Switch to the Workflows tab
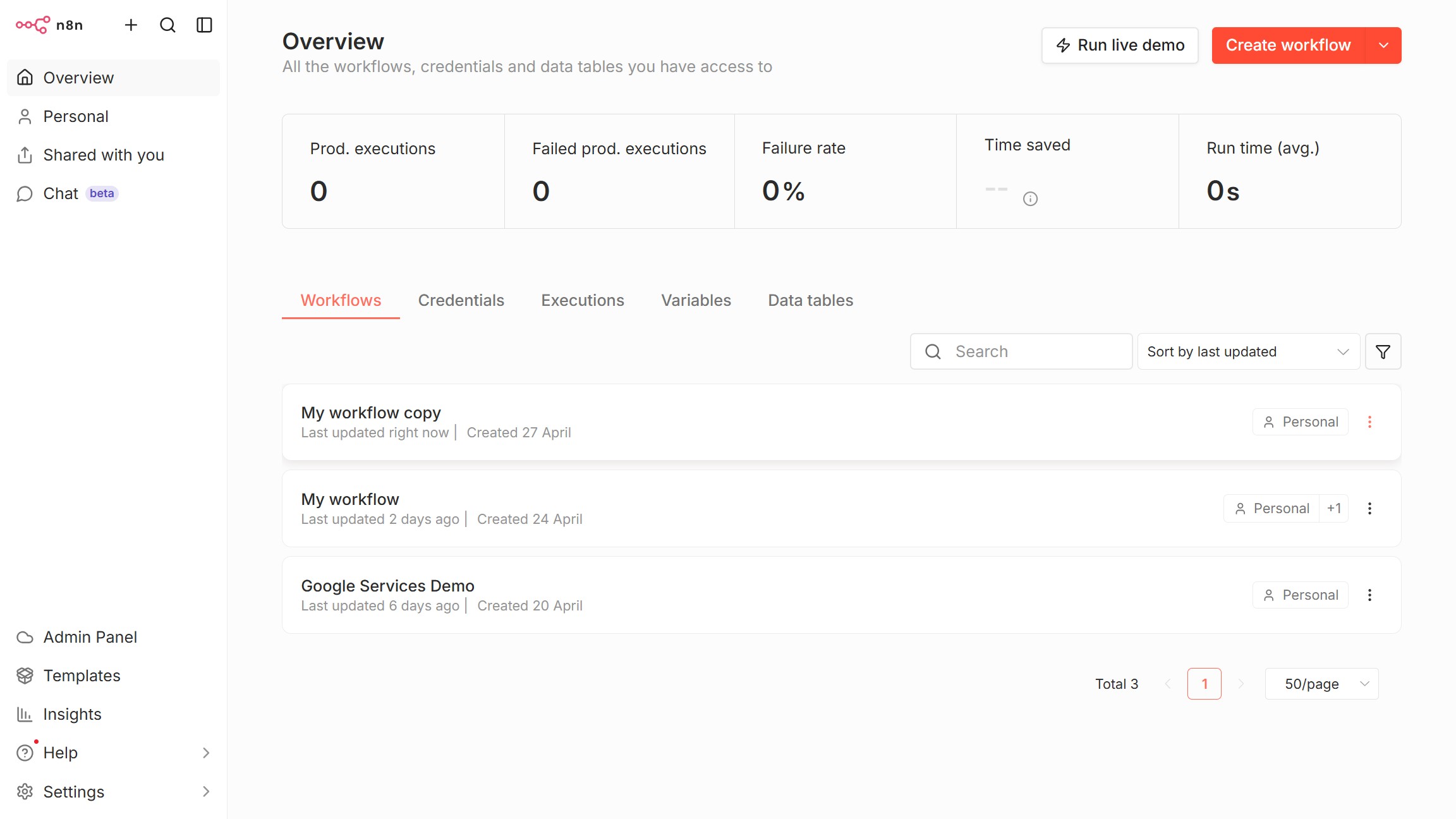Screen dimensions: 1456x819 click(x=341, y=300)
